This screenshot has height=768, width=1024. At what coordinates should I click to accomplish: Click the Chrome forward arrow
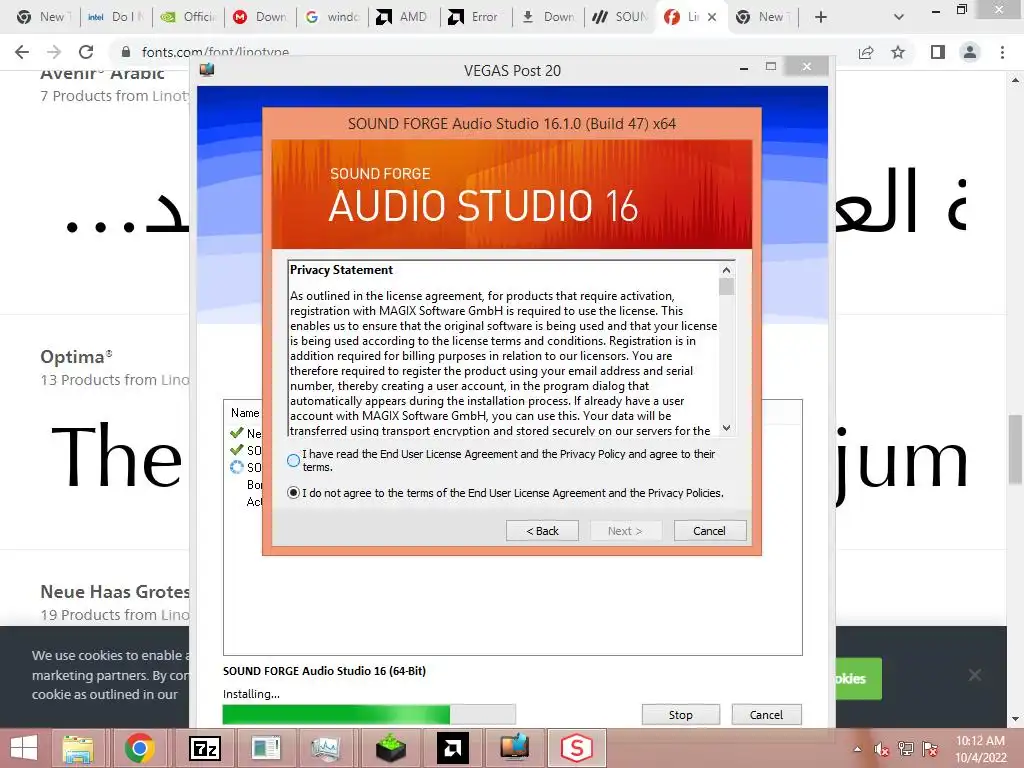click(54, 52)
